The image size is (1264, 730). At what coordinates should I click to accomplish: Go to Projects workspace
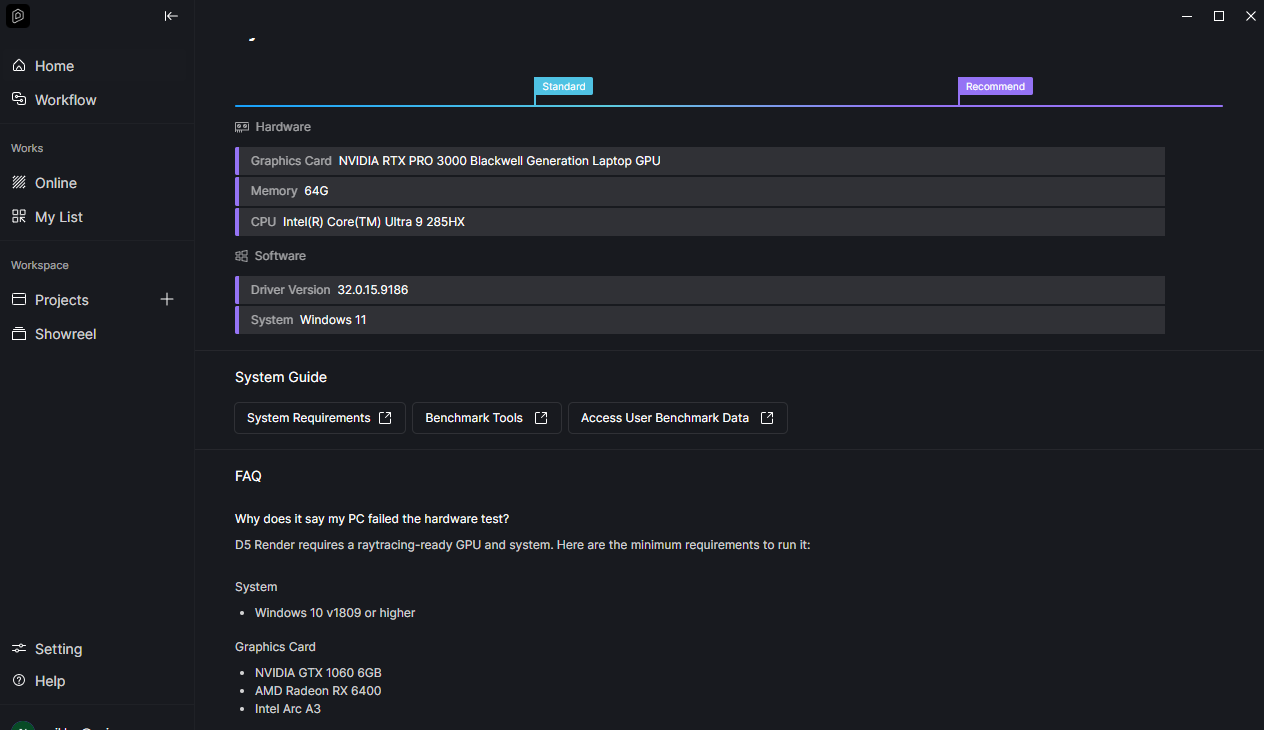(x=61, y=300)
